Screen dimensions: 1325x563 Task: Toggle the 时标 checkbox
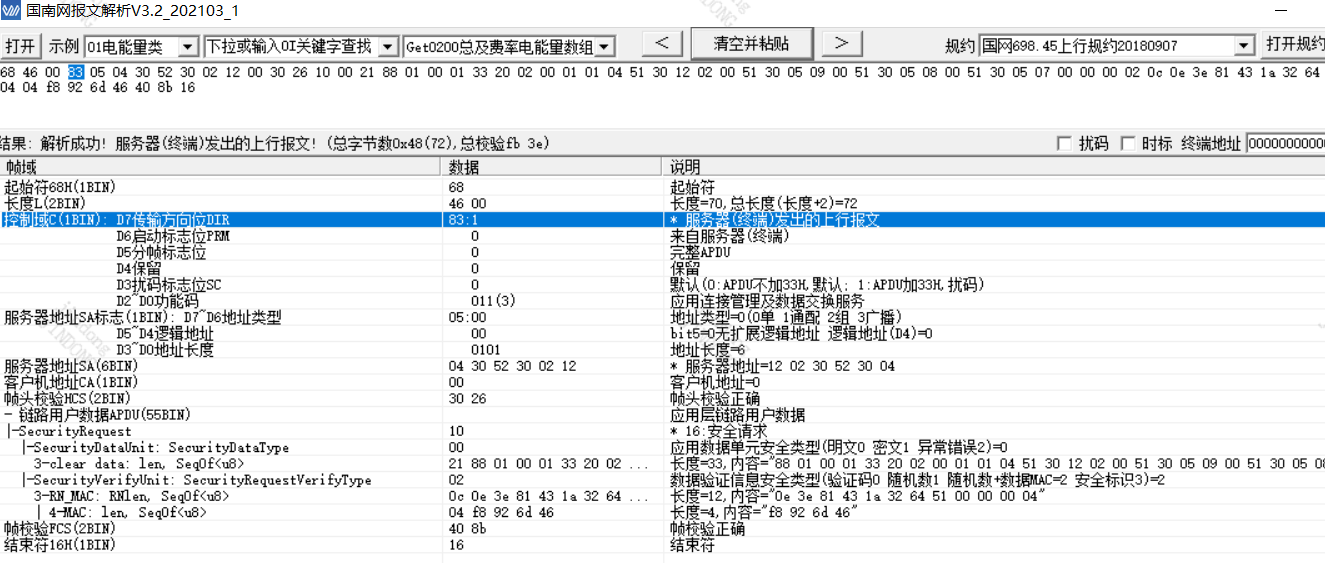click(1127, 144)
